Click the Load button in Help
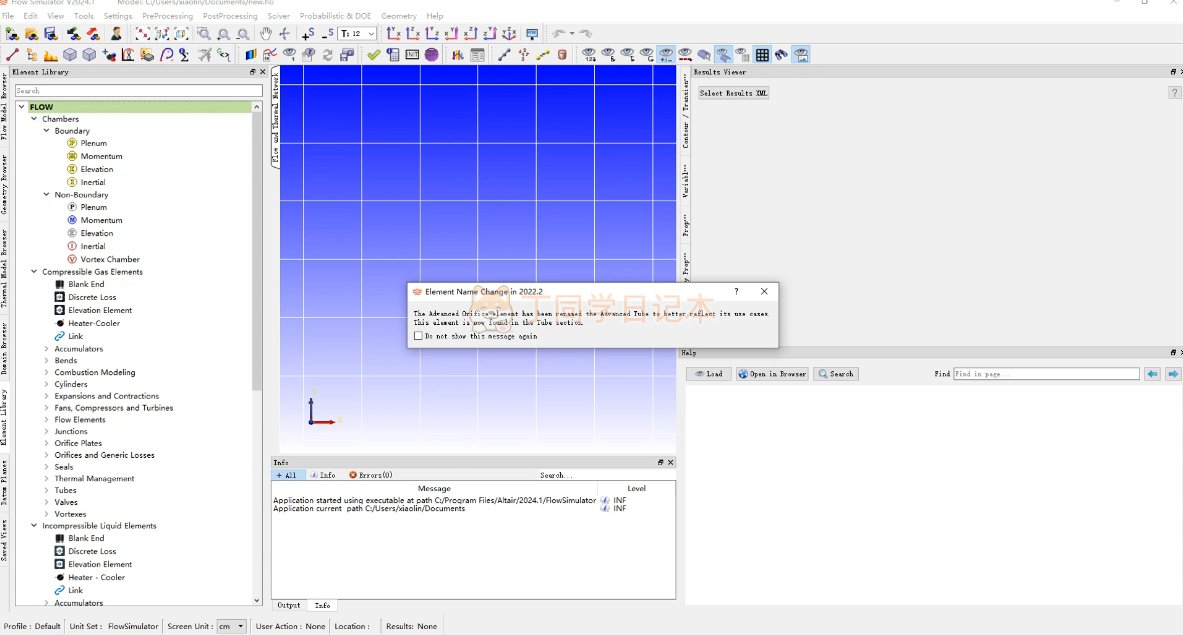Viewport: 1183px width, 635px height. tap(708, 374)
